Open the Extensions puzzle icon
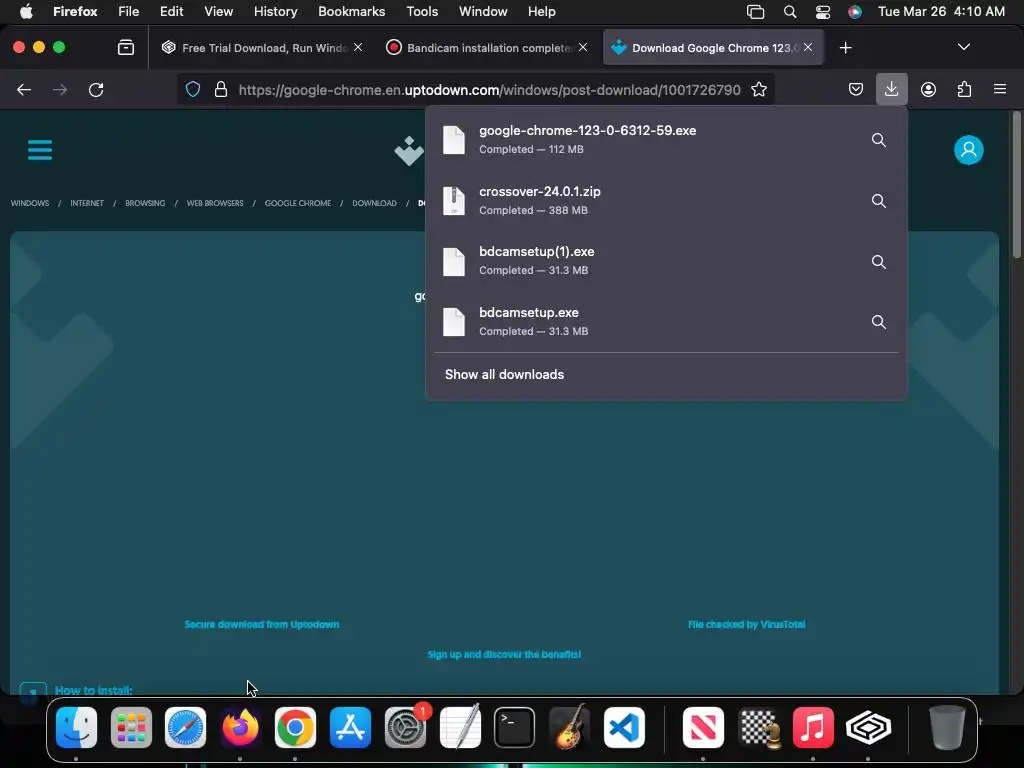Viewport: 1024px width, 768px height. click(964, 89)
